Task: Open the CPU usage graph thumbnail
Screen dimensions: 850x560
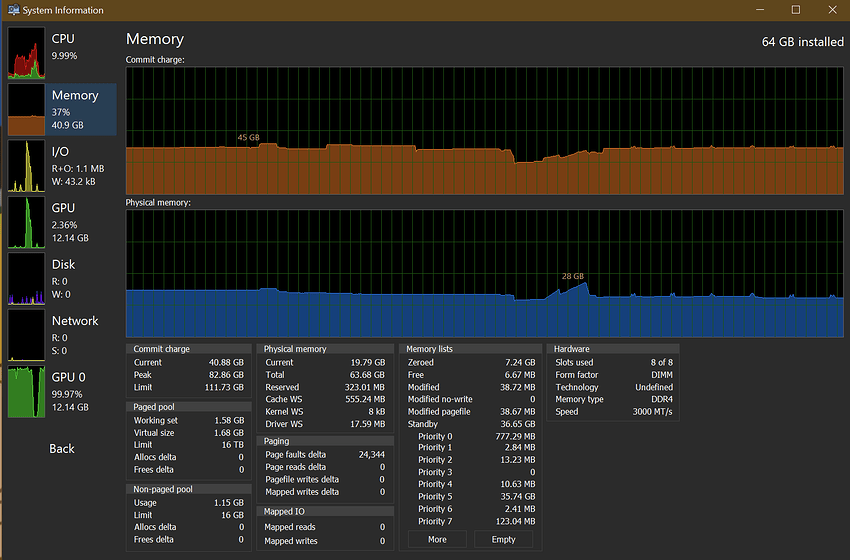Action: pyautogui.click(x=27, y=53)
